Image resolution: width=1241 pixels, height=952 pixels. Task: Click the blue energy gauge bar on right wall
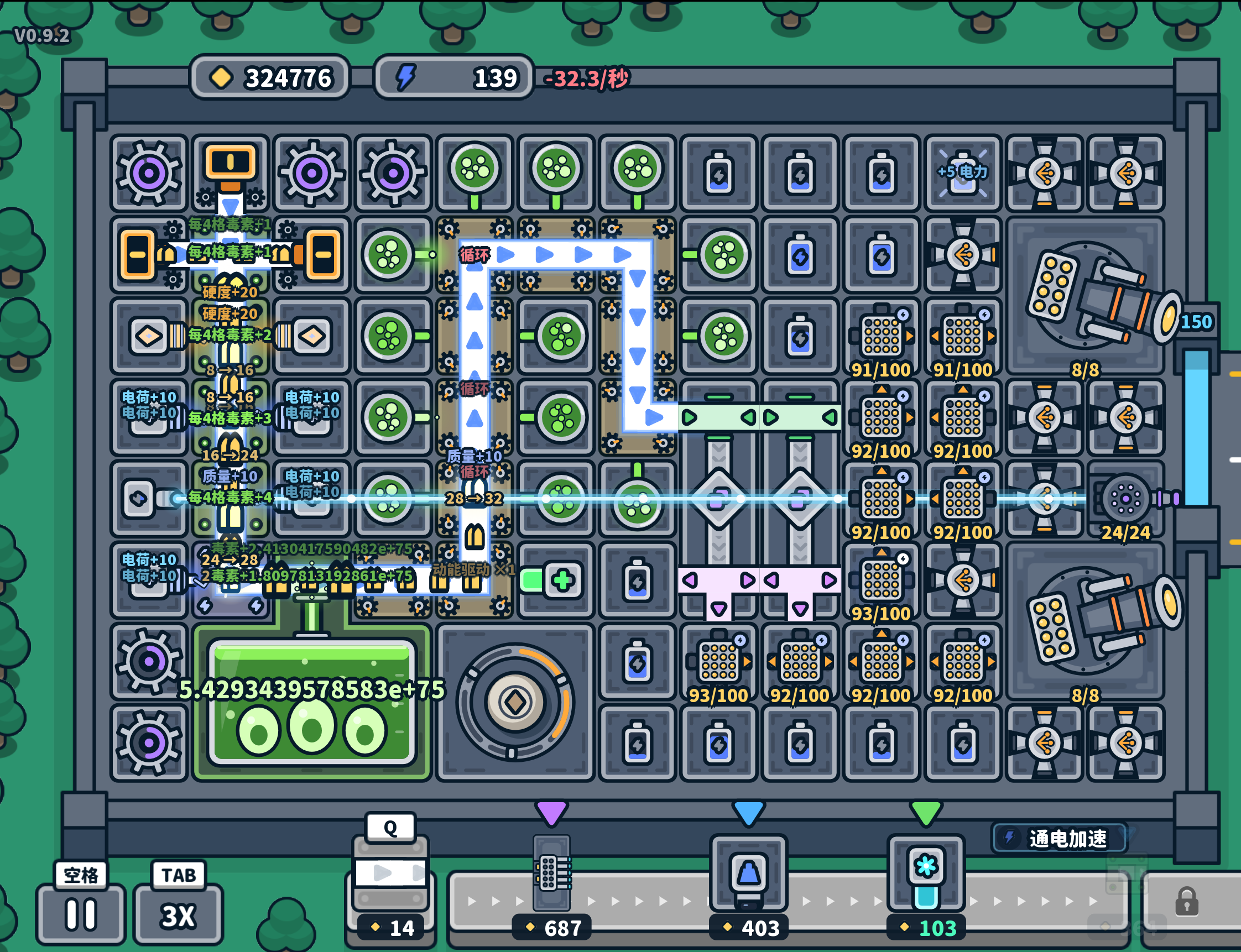tap(1197, 428)
